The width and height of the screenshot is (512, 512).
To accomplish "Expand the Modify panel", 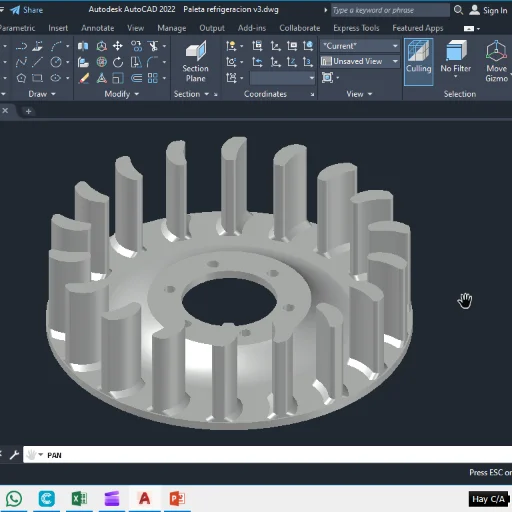I will [121, 94].
